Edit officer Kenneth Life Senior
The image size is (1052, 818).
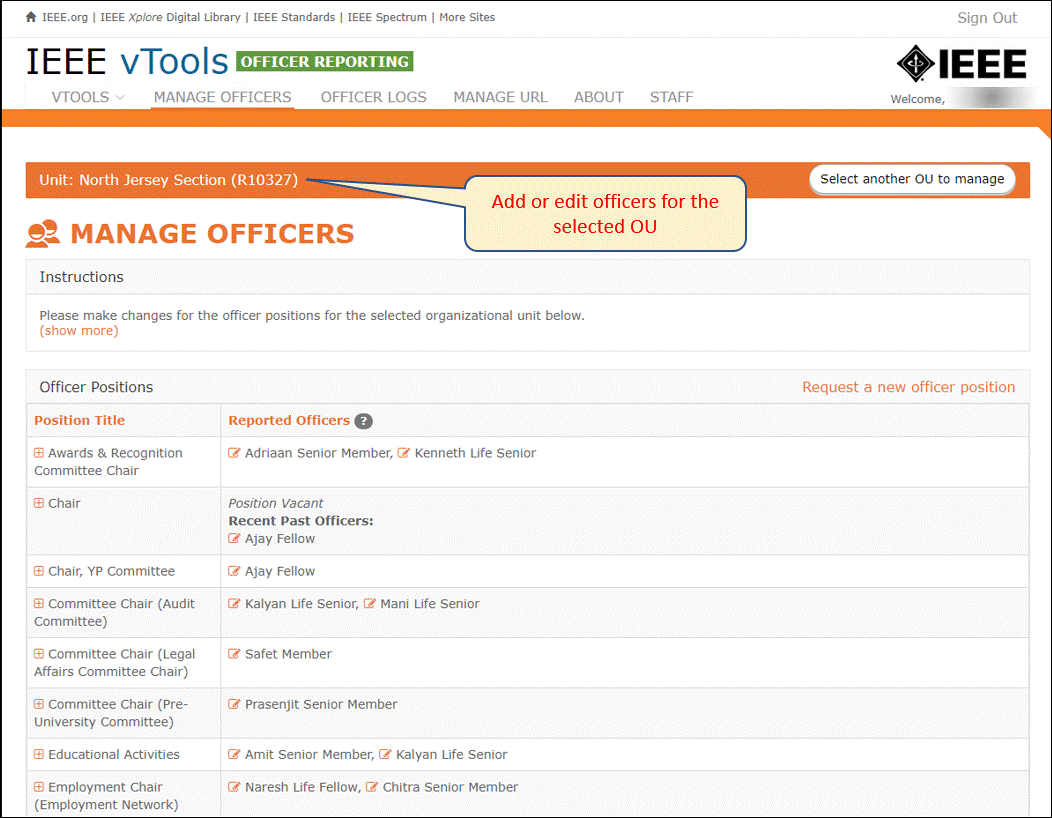tap(403, 453)
